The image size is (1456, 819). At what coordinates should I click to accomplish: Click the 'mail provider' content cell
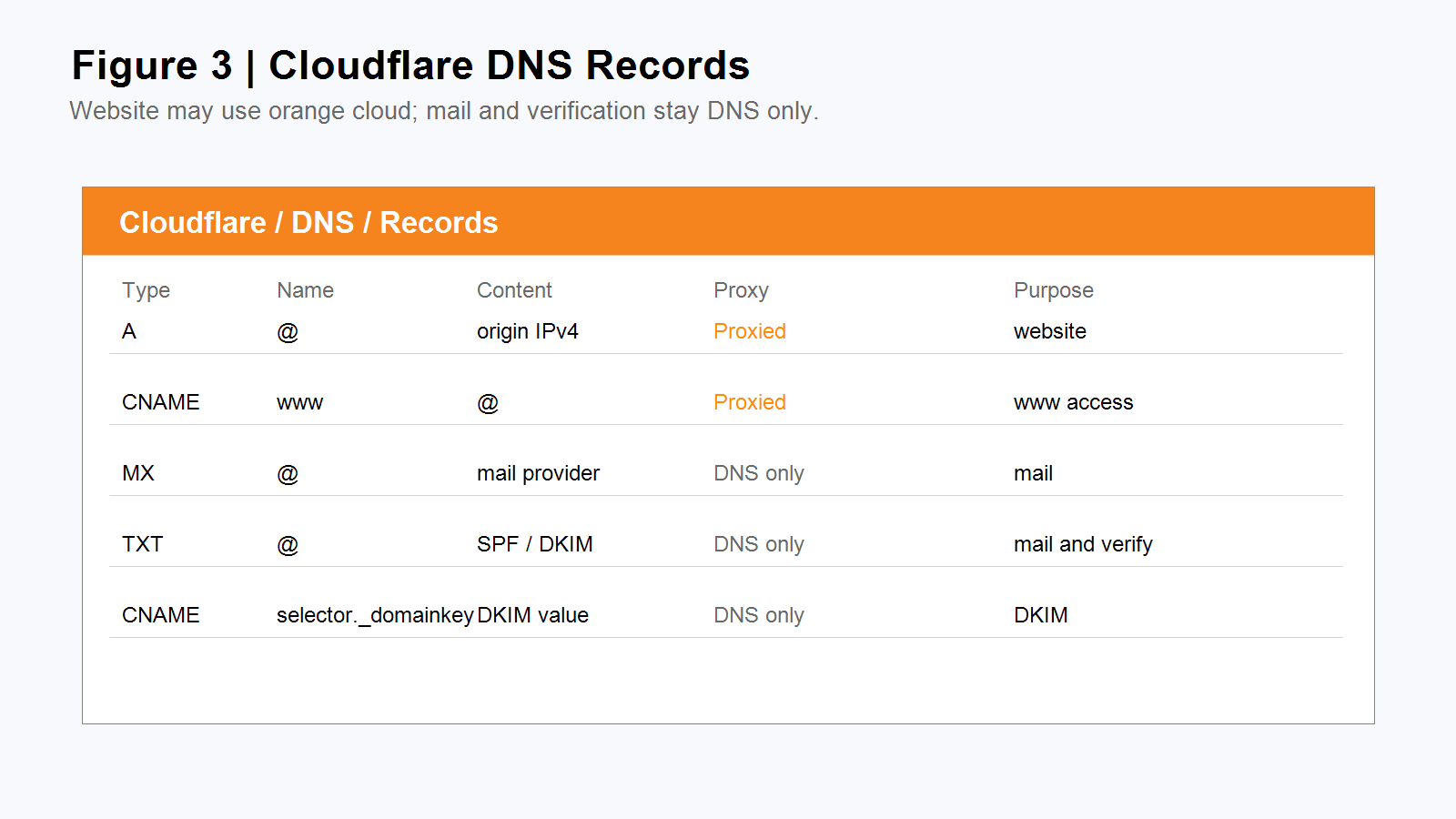539,473
